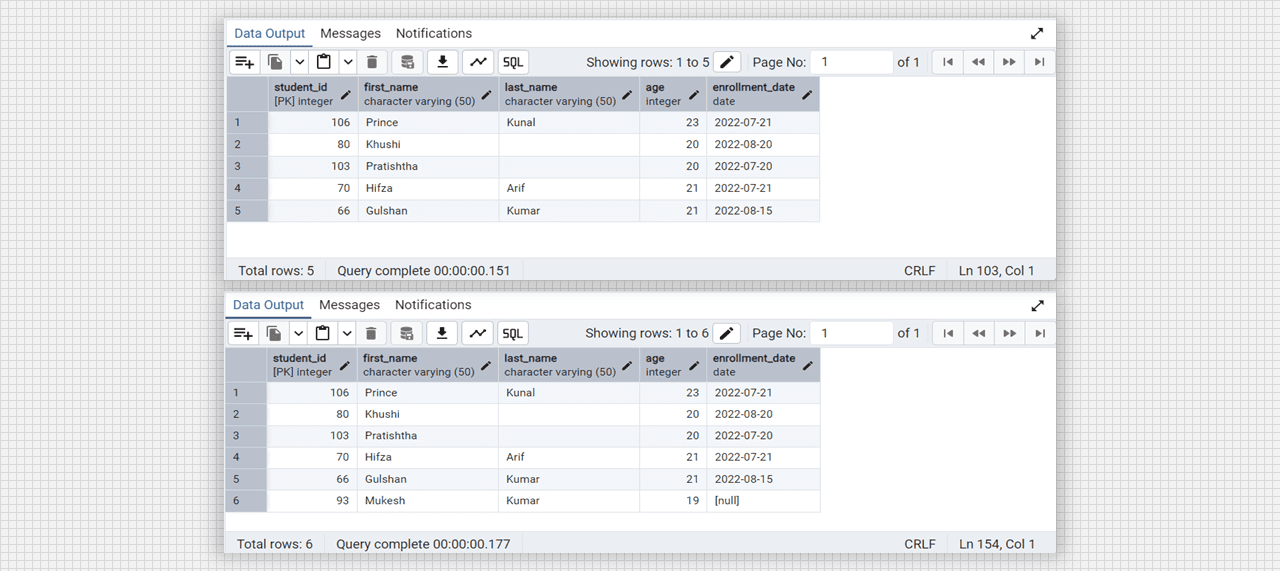
Task: Go to next page in the 5-row panel
Action: click(x=1009, y=62)
